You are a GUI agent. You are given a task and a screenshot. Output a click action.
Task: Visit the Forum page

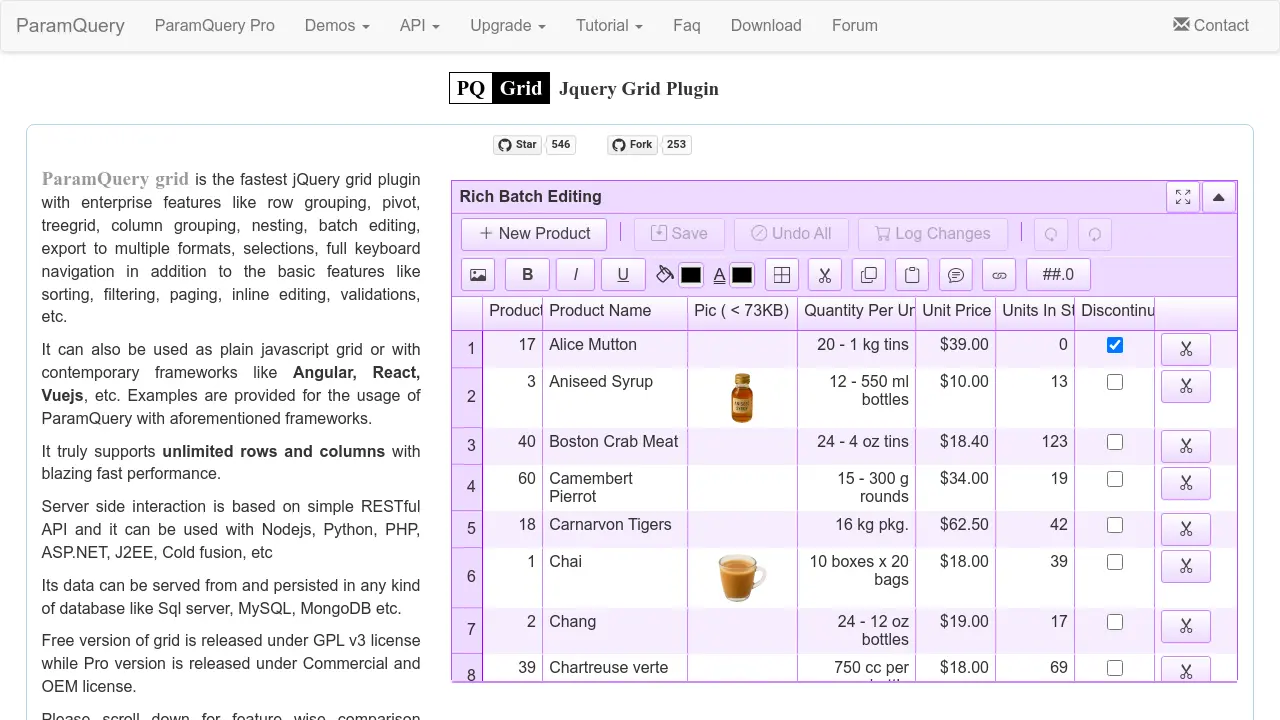coord(855,25)
